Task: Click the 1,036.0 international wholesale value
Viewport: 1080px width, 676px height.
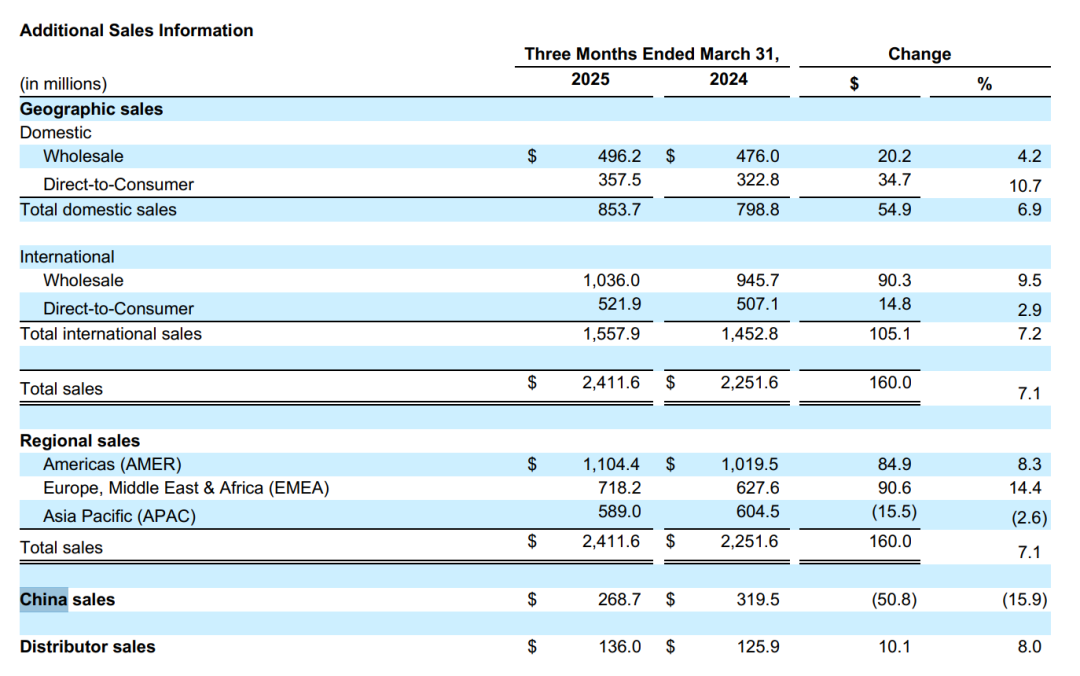Action: [612, 280]
